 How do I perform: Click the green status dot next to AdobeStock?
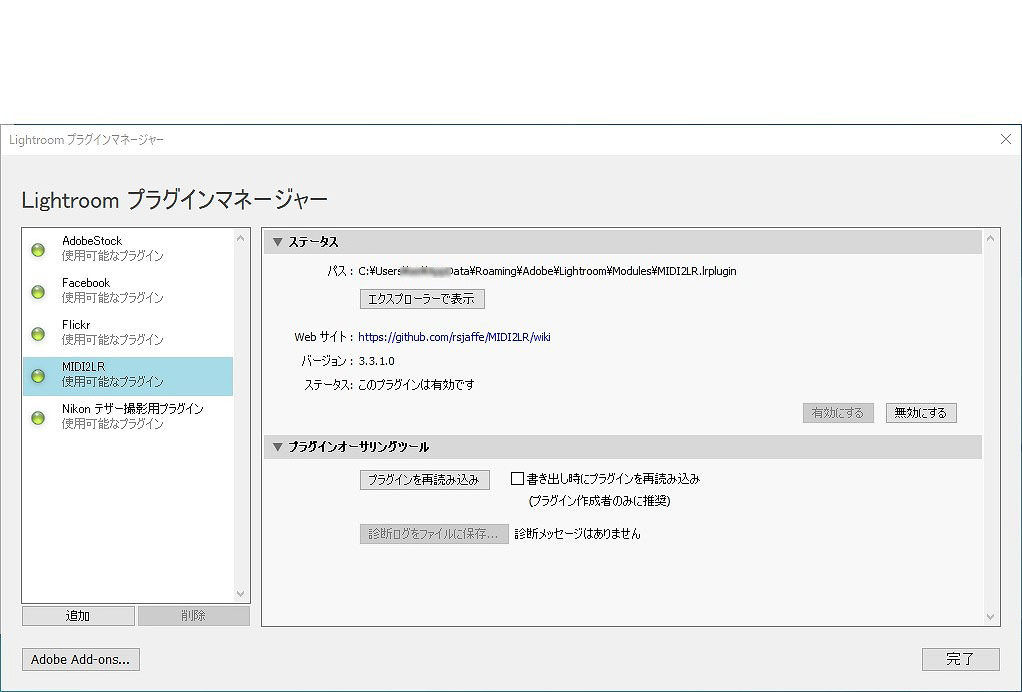(x=38, y=250)
